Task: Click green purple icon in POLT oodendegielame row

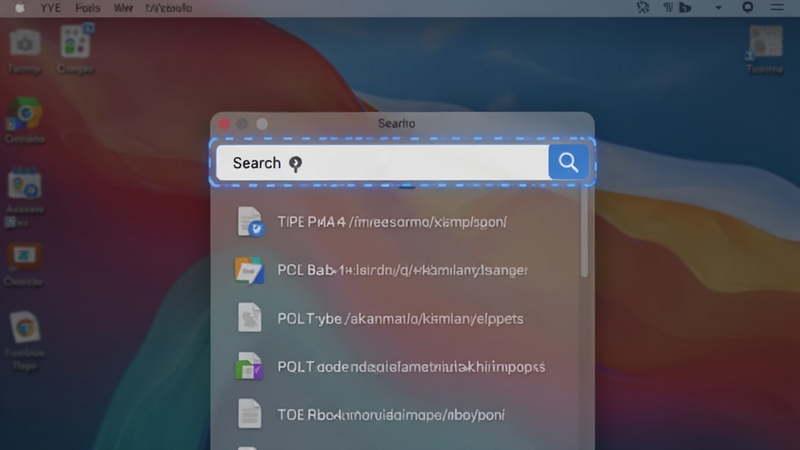Action: 249,366
